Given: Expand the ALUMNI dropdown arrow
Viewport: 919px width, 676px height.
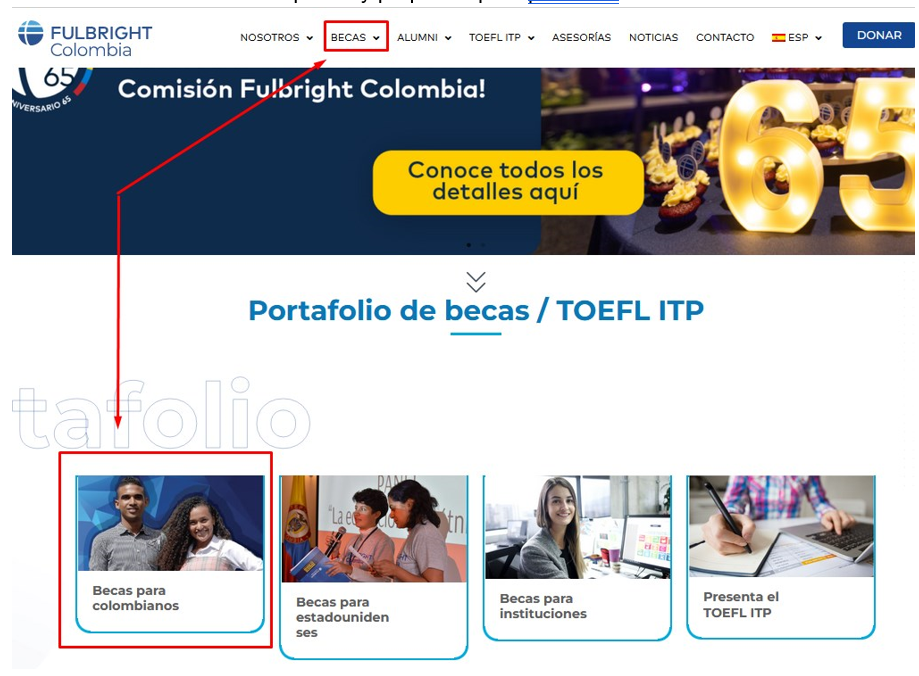Looking at the screenshot, I should (x=448, y=38).
